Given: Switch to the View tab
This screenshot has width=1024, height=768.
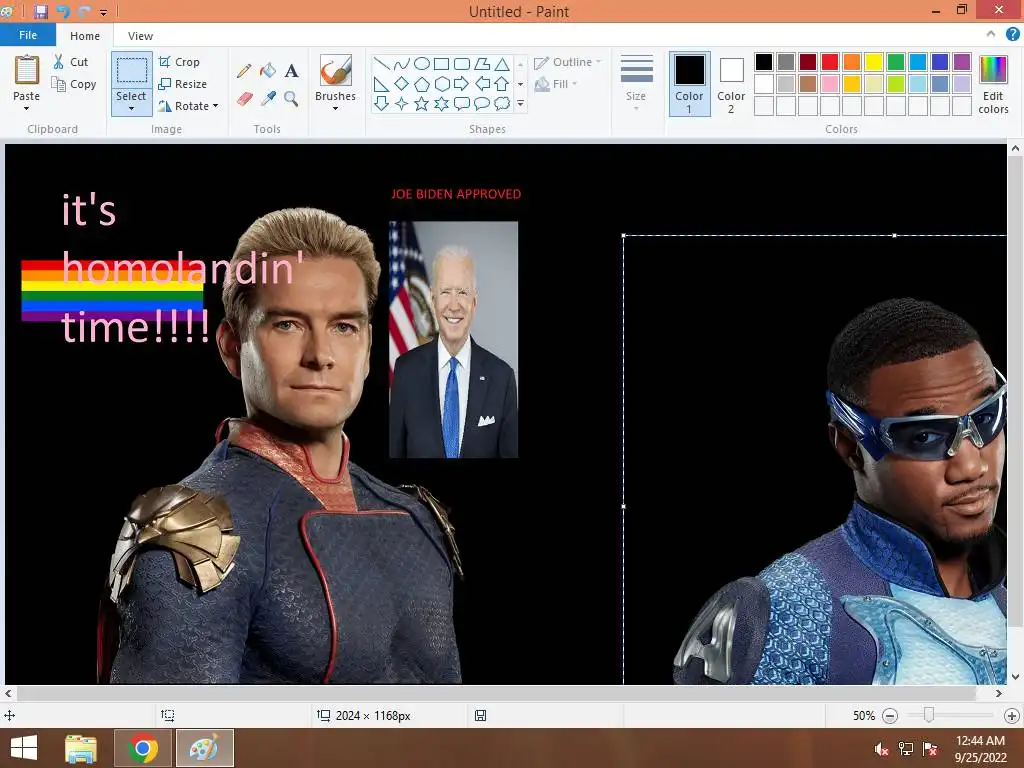Looking at the screenshot, I should [140, 36].
